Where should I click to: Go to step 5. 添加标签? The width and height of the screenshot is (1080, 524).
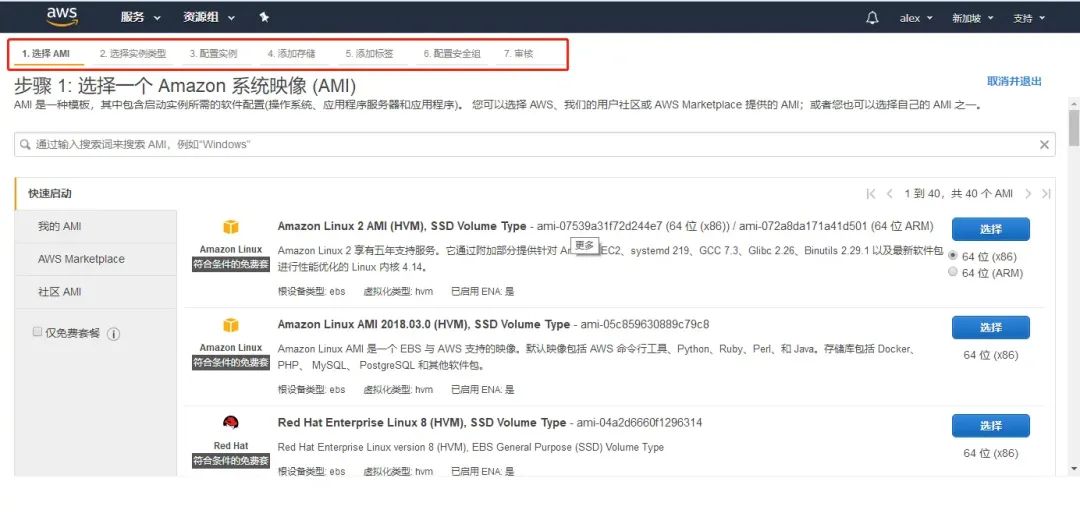point(370,54)
